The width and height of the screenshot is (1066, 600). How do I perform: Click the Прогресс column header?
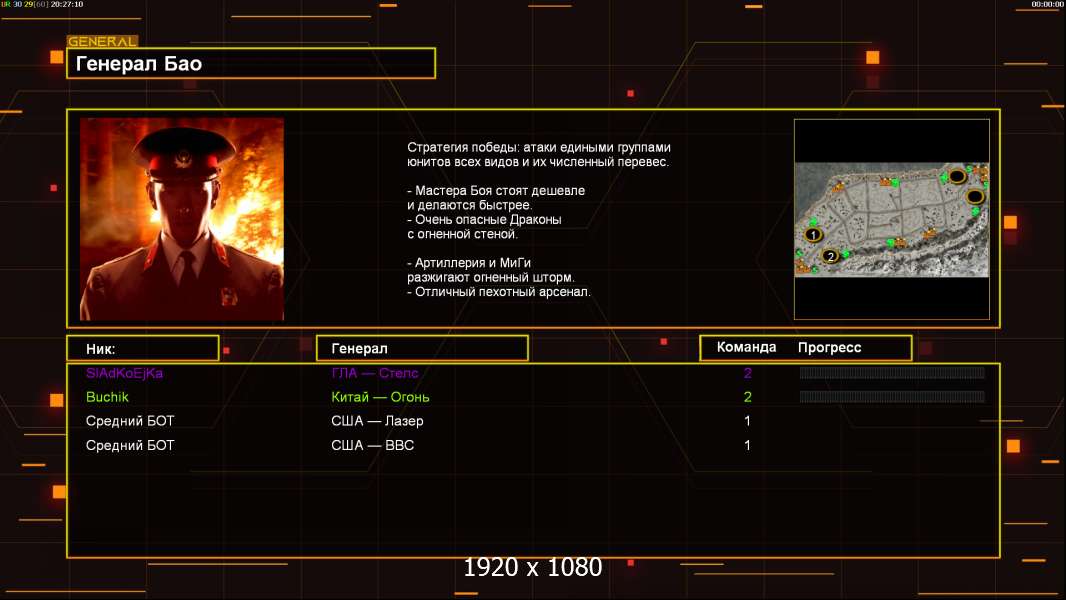(829, 348)
